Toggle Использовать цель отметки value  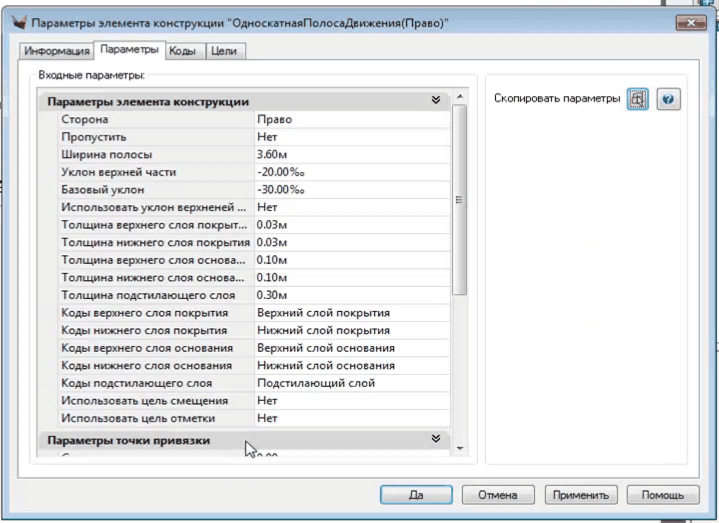350,418
